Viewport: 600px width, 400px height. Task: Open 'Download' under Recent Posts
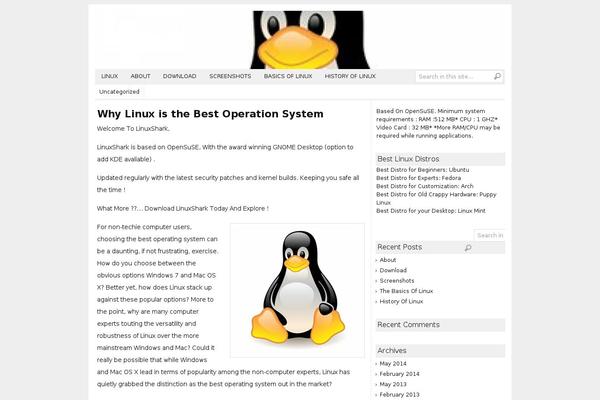393,270
